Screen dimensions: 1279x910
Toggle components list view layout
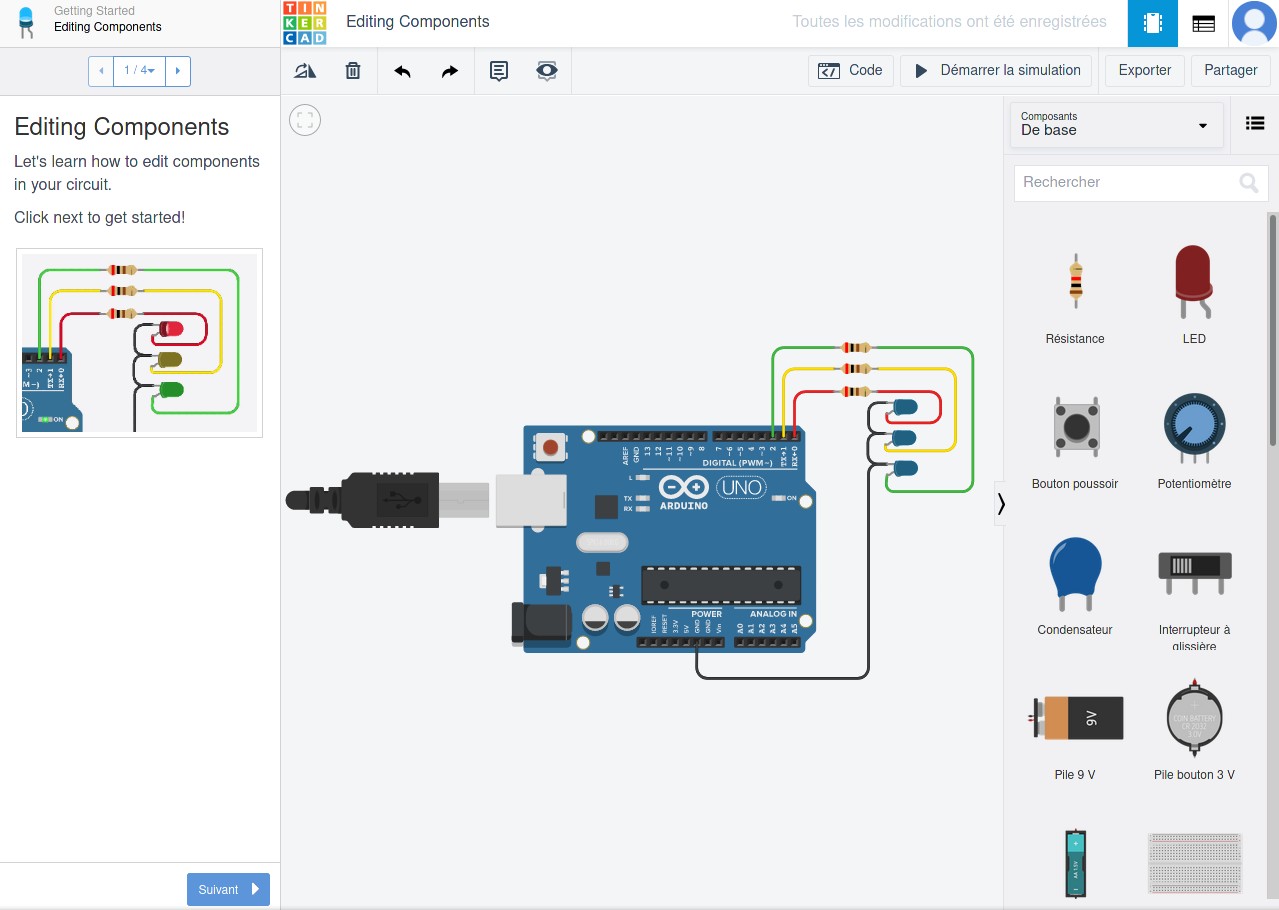pos(1255,124)
